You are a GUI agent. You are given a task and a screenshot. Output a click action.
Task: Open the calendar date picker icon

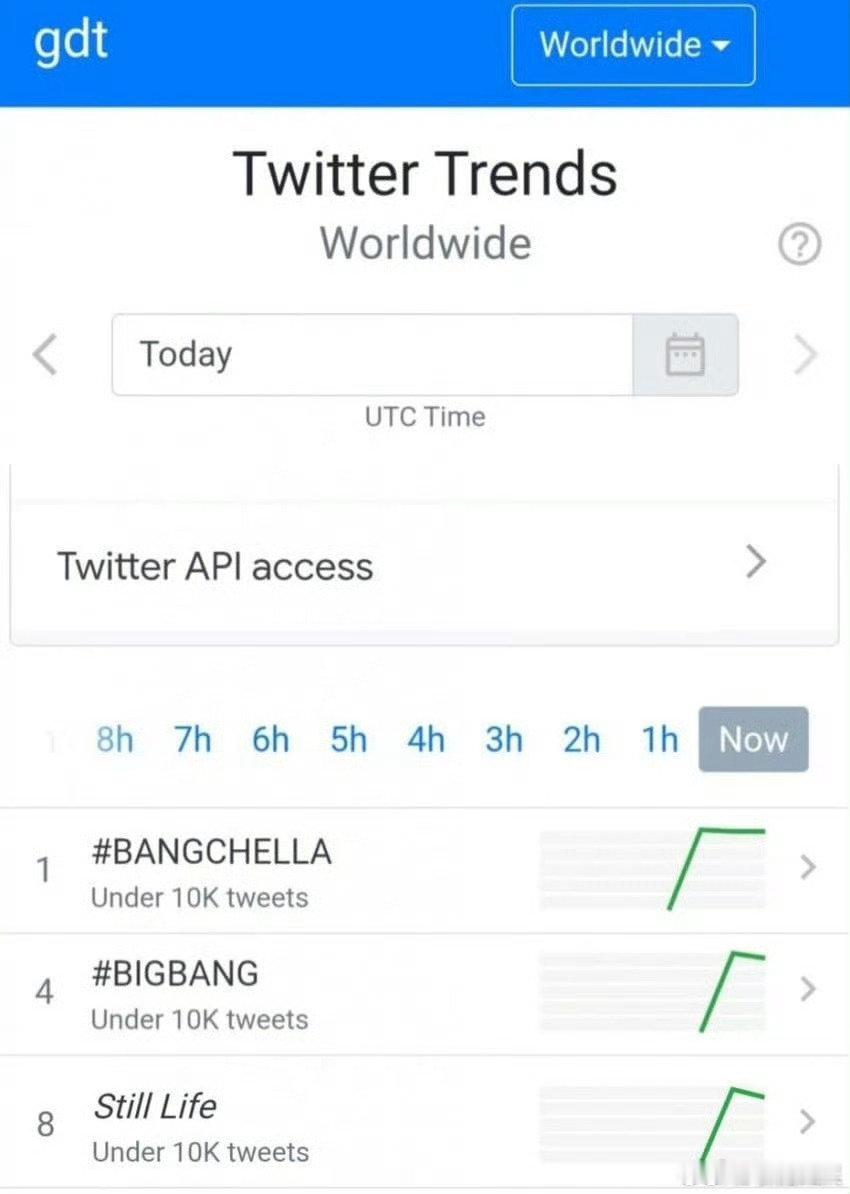686,355
